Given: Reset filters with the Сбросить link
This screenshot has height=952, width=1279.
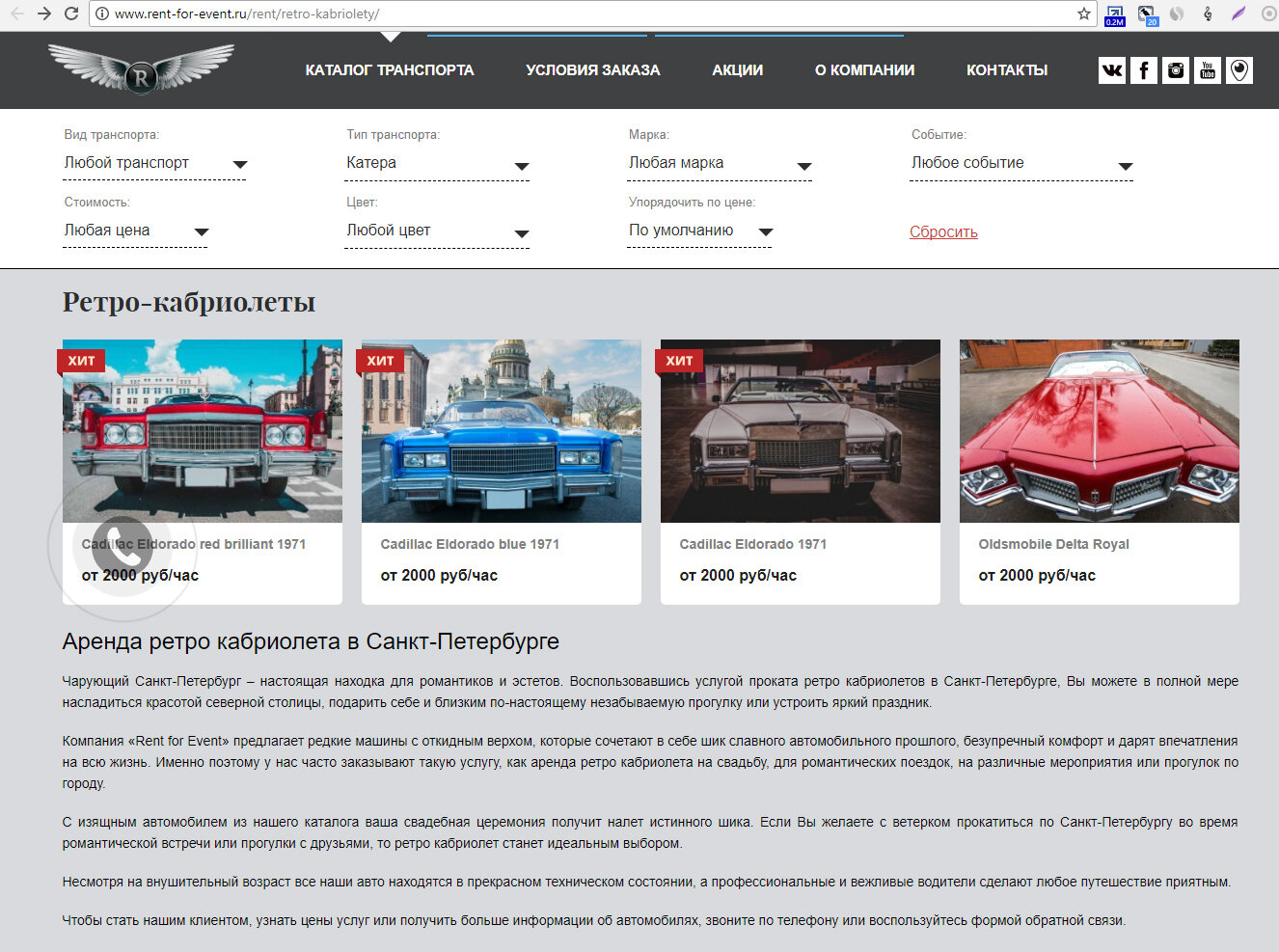Looking at the screenshot, I should click(943, 231).
